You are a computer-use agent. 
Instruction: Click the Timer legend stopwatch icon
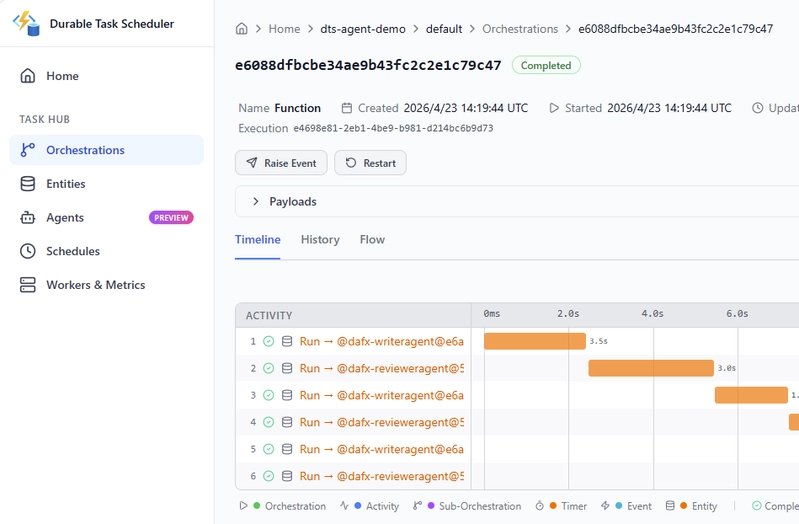pos(540,506)
